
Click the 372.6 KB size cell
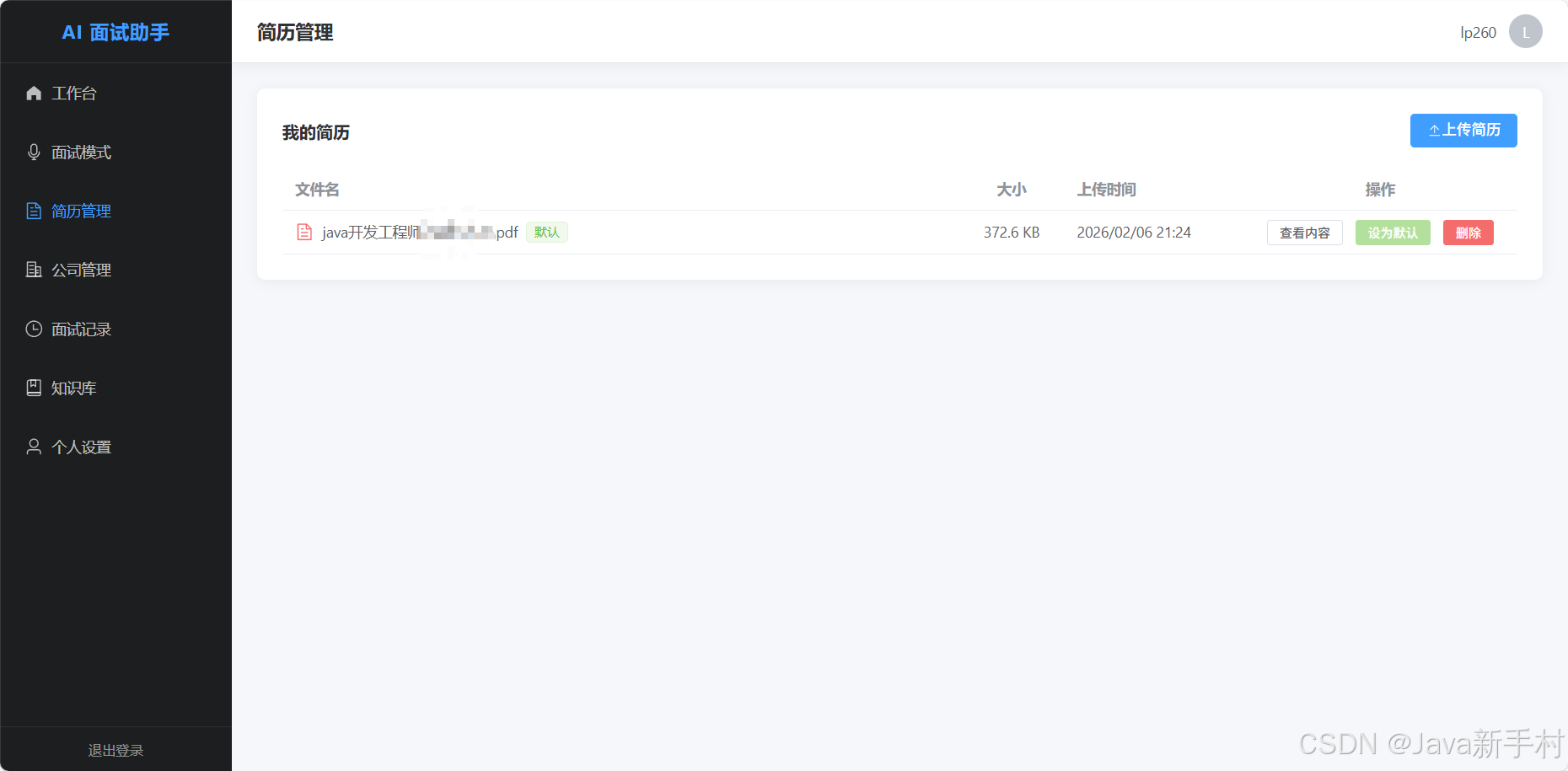(x=1012, y=233)
